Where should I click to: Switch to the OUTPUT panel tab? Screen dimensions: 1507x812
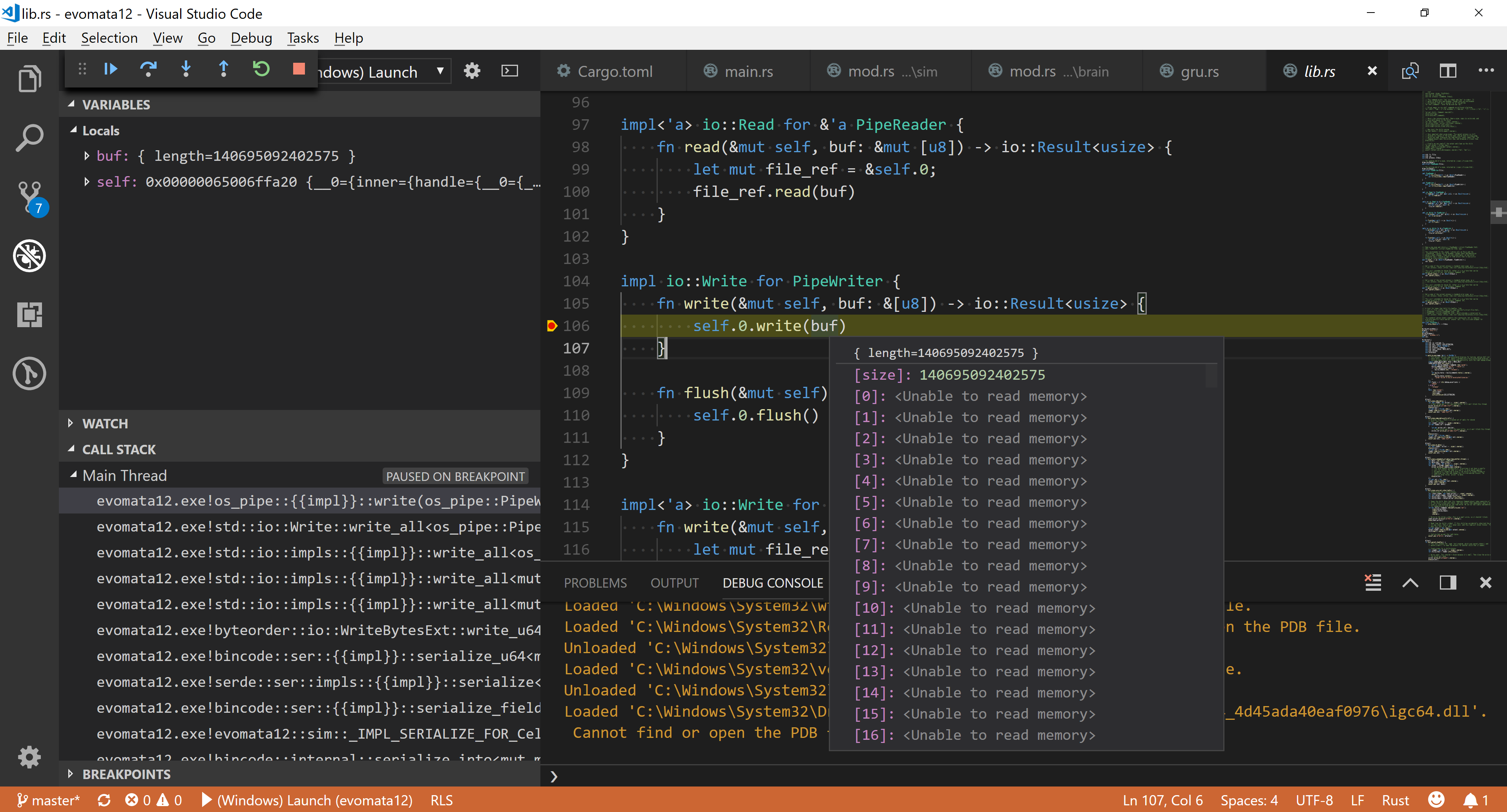point(675,583)
